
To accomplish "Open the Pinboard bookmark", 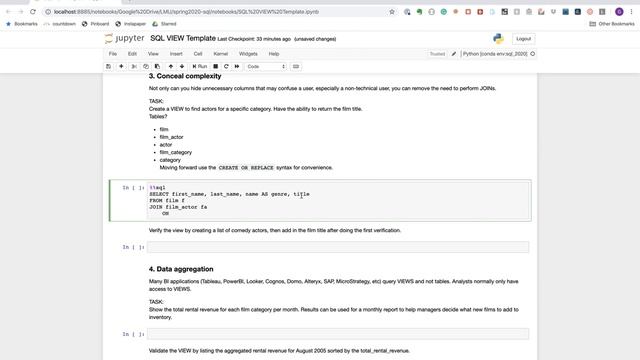I will tap(96, 24).
